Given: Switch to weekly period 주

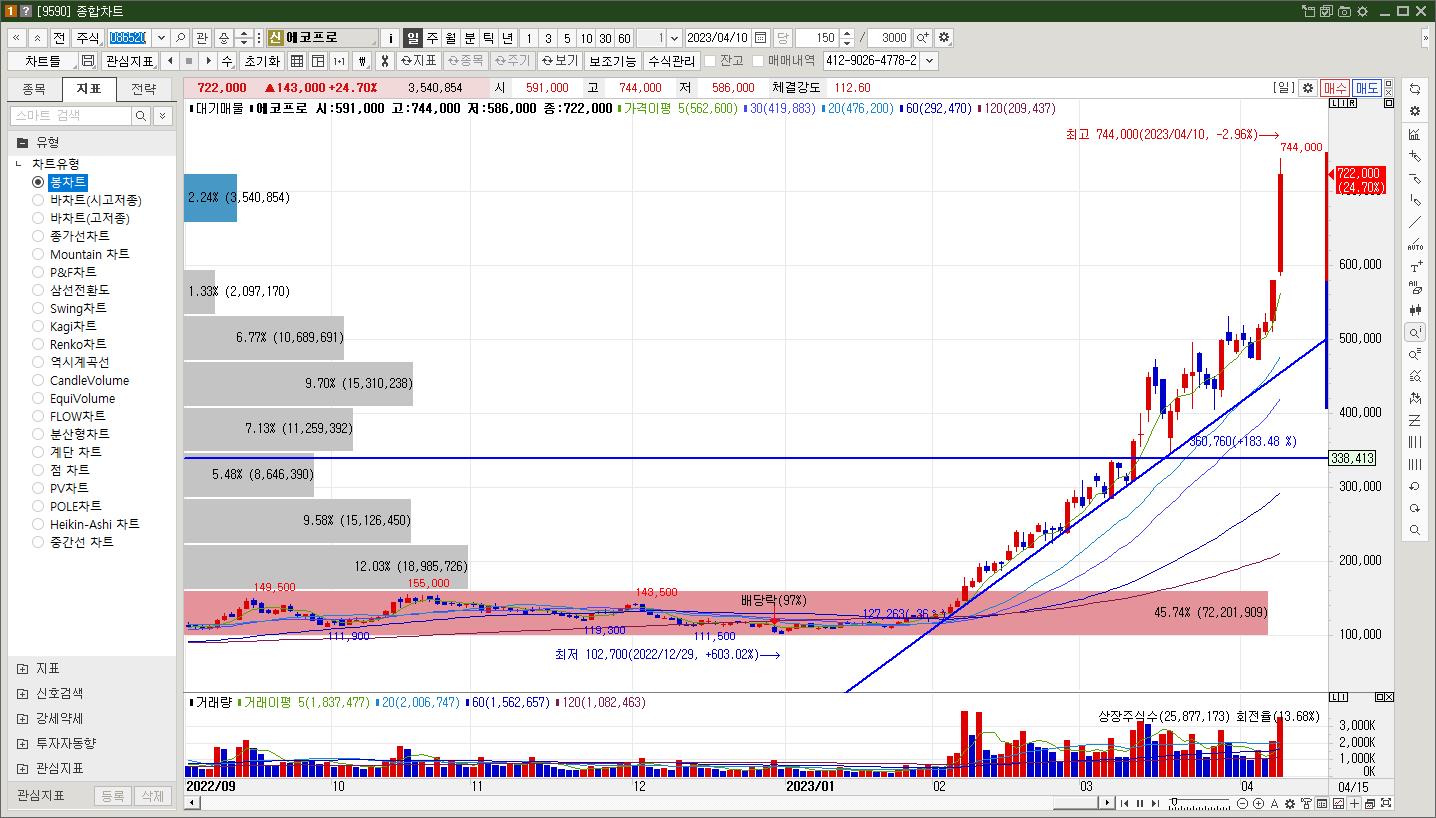Looking at the screenshot, I should (x=432, y=38).
